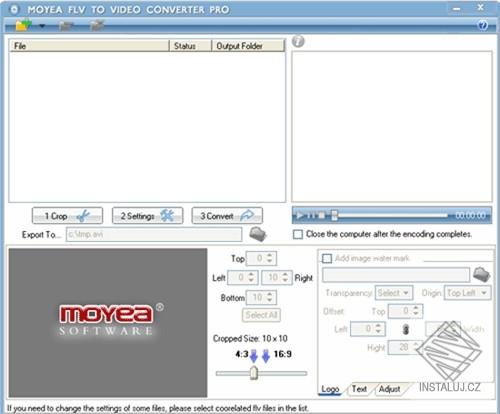Enable close computer after encoding completes
Viewport: 500px width, 414px height.
(297, 234)
